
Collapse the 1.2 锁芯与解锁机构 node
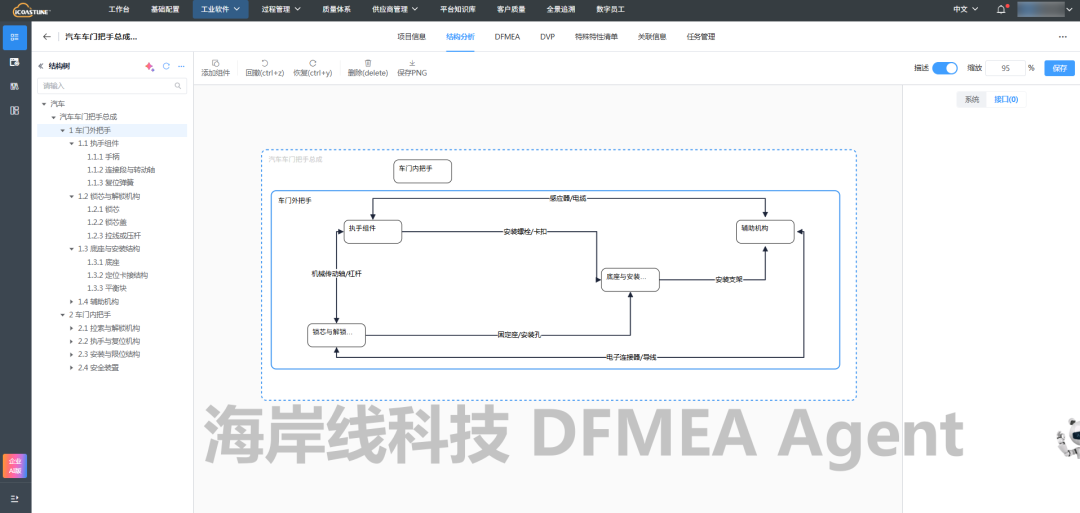tap(72, 196)
